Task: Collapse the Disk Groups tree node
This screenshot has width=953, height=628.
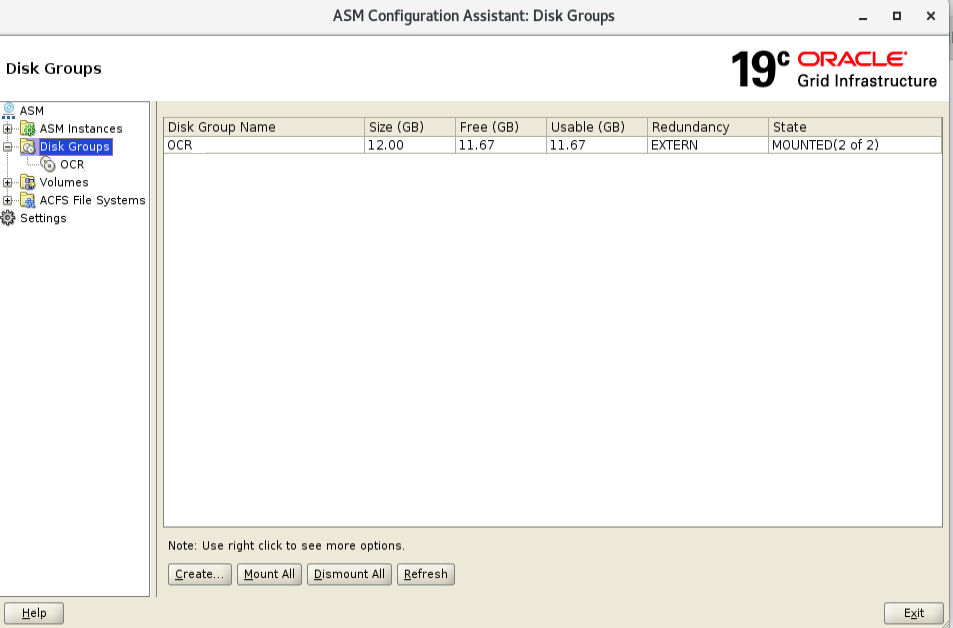Action: coord(7,147)
